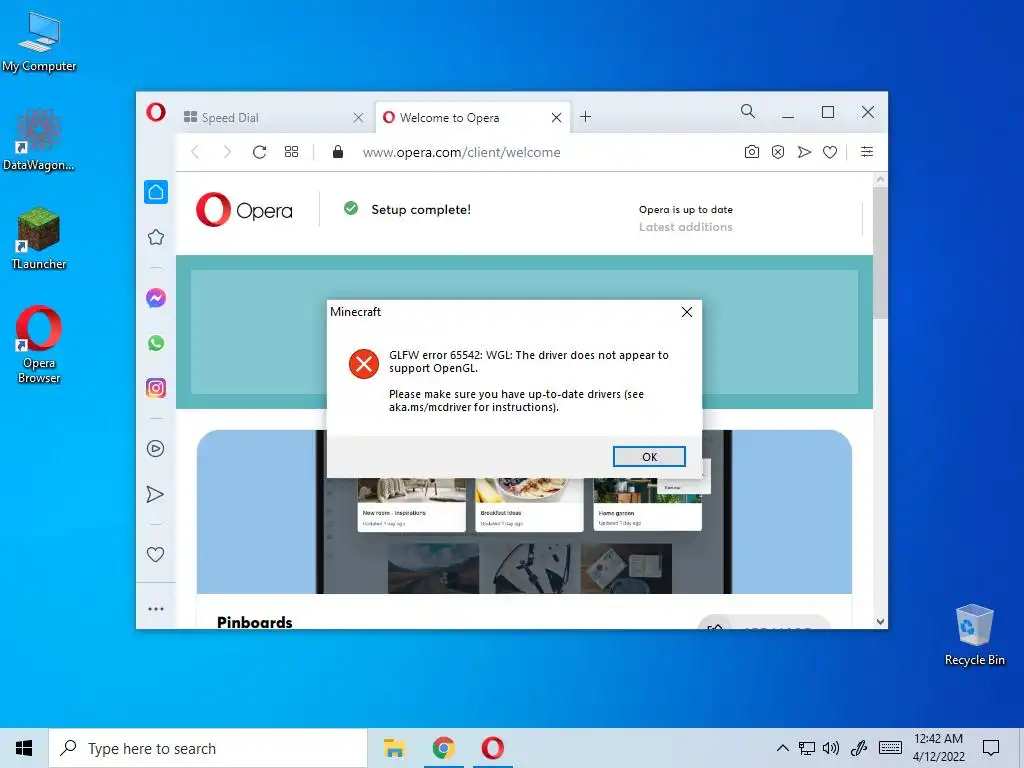
Task: Select TLauncher desktop shortcut
Action: [39, 238]
